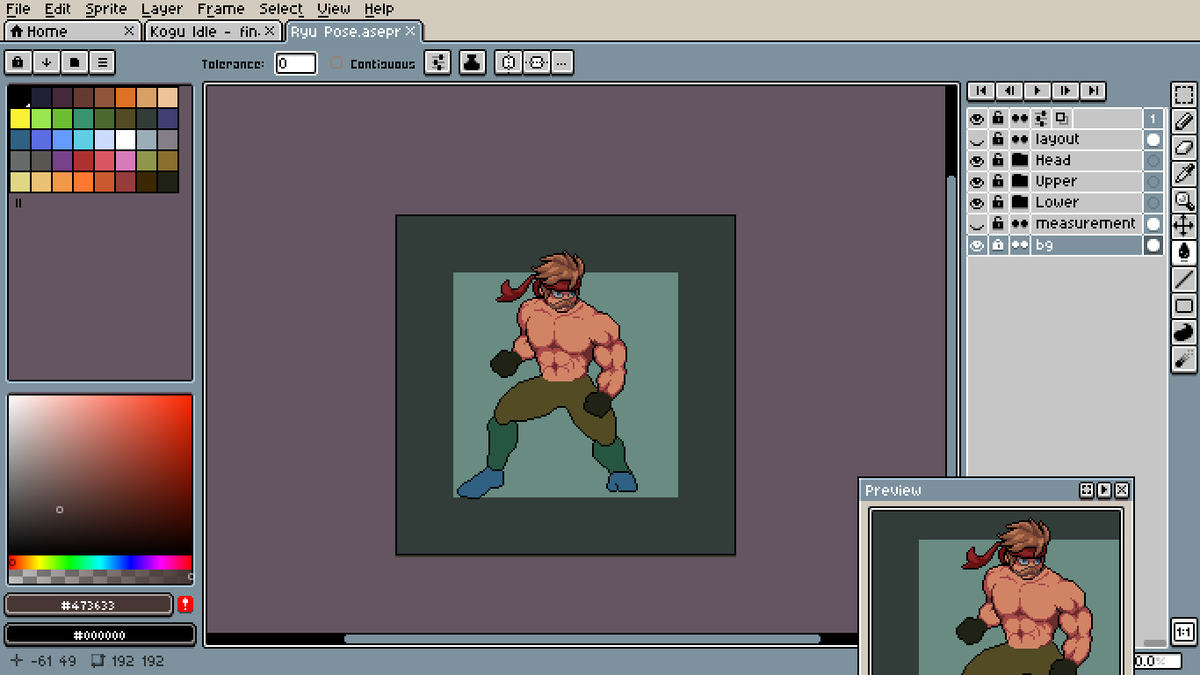1200x675 pixels.
Task: Go to first frame
Action: [981, 91]
